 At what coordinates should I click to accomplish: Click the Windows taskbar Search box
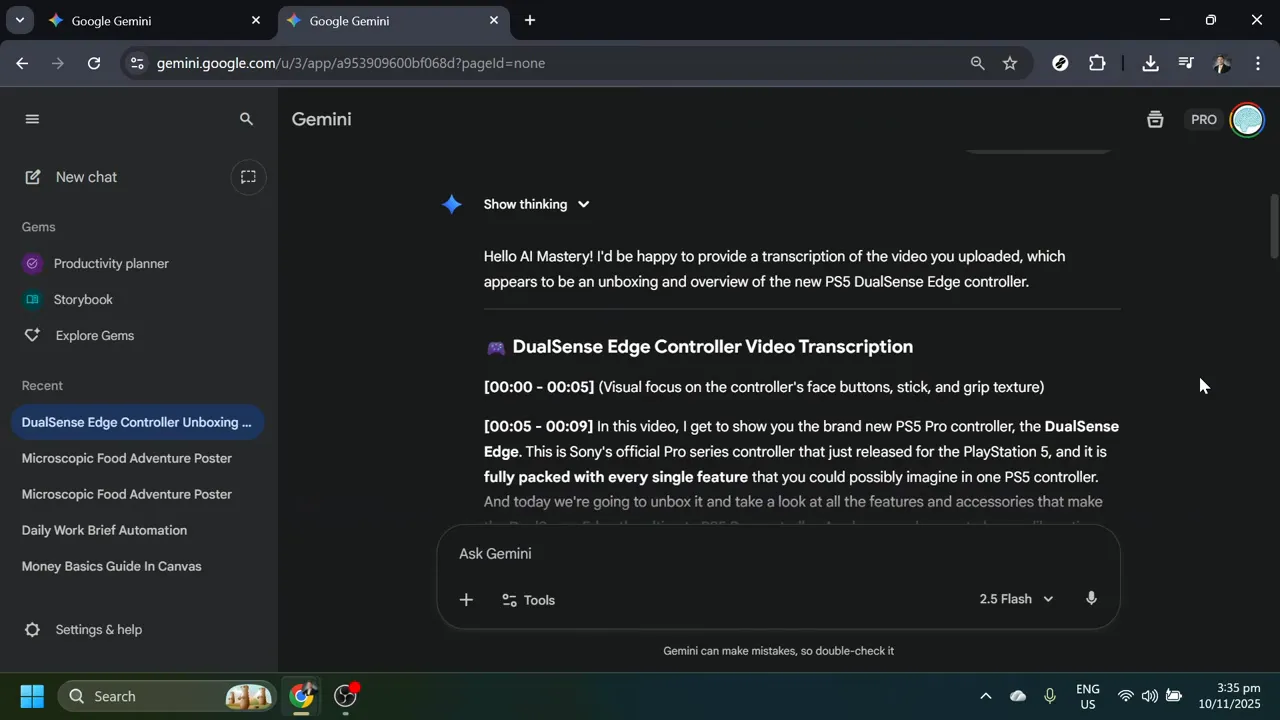click(168, 696)
